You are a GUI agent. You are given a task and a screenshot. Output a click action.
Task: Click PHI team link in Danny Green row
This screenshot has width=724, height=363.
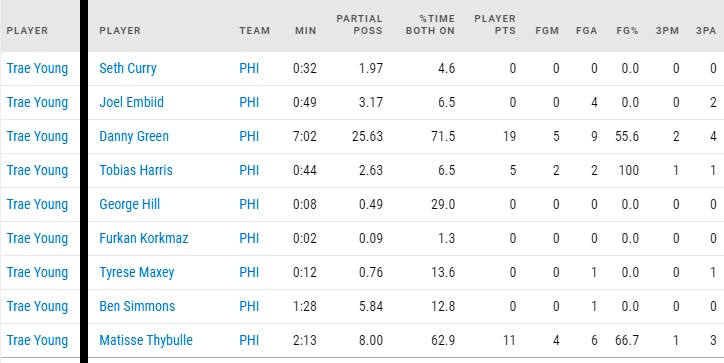tap(249, 136)
